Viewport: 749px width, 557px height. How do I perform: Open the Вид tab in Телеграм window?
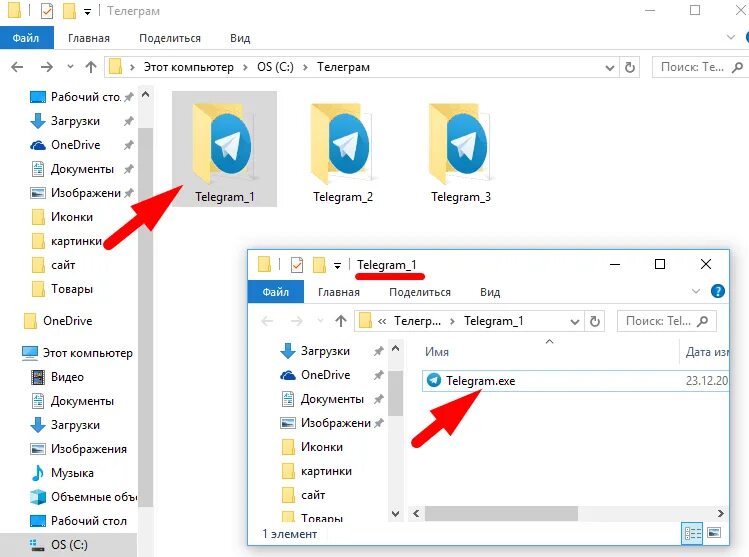(240, 38)
